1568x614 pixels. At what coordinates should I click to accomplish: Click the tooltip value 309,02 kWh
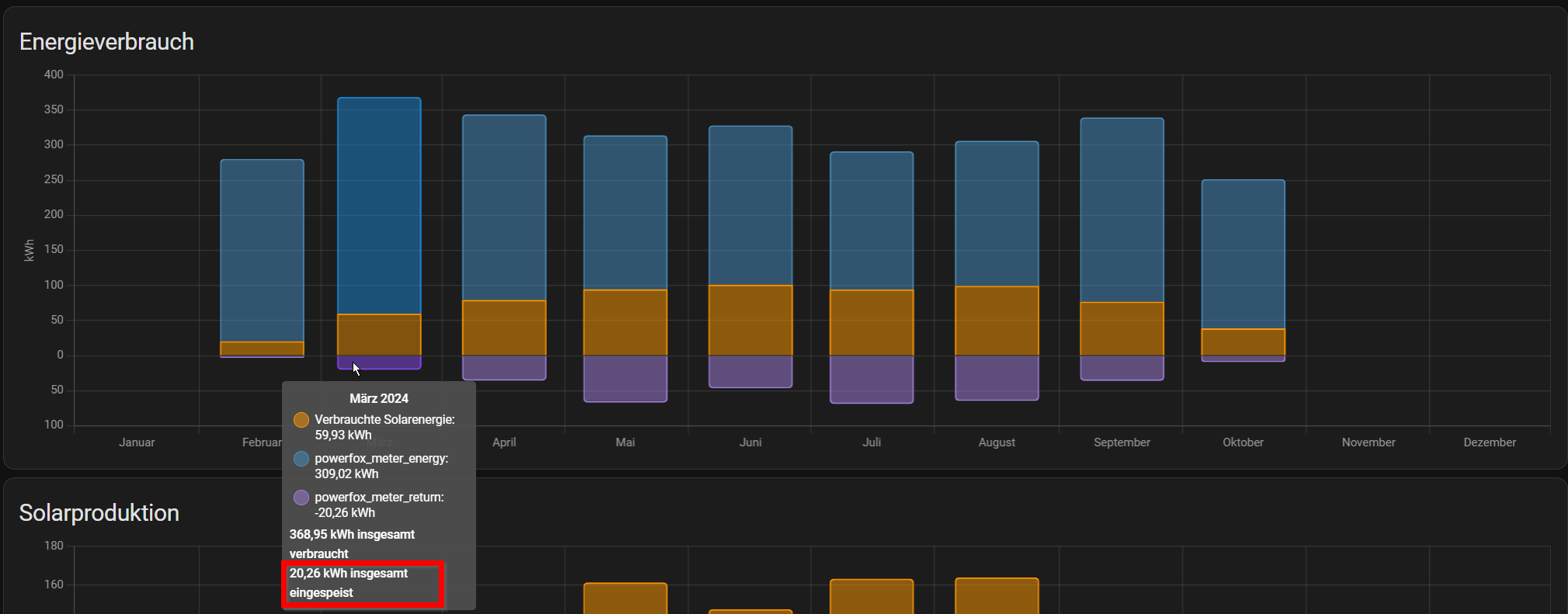[346, 474]
